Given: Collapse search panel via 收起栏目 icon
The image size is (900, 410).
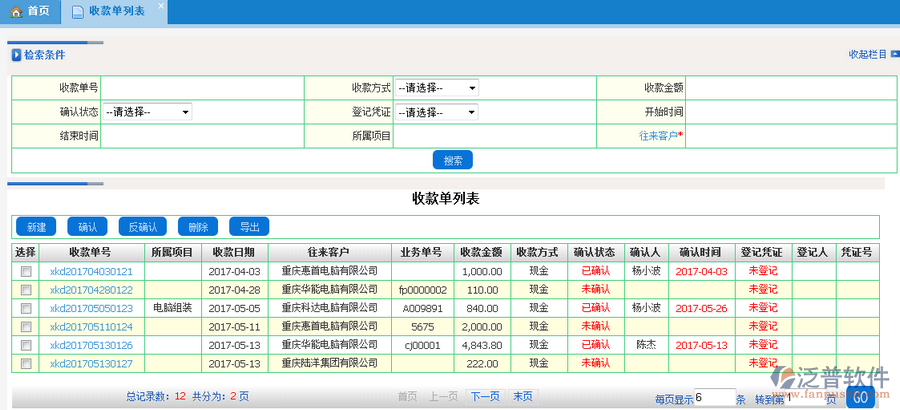Looking at the screenshot, I should [893, 55].
